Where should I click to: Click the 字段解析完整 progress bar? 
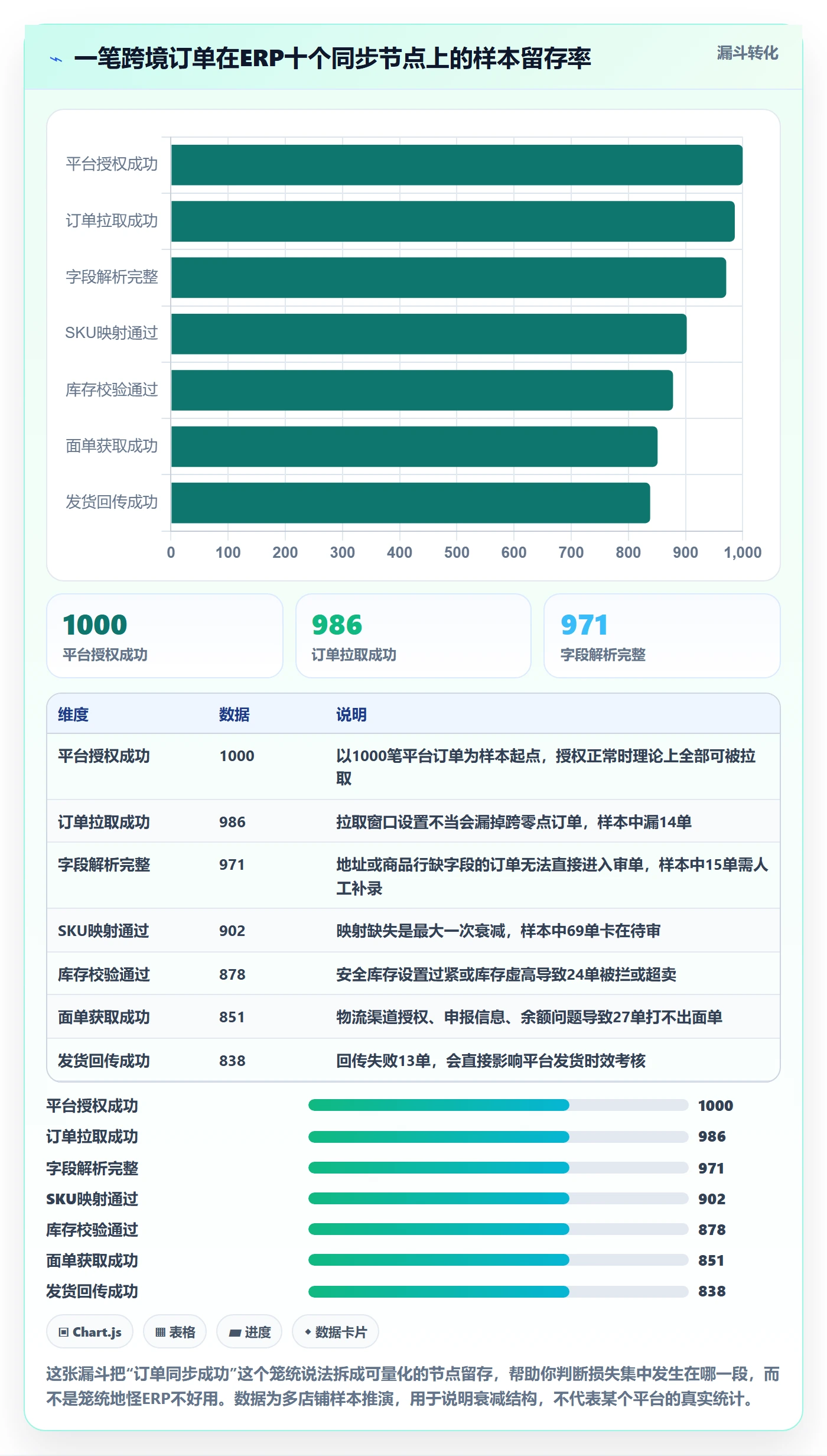(498, 1168)
